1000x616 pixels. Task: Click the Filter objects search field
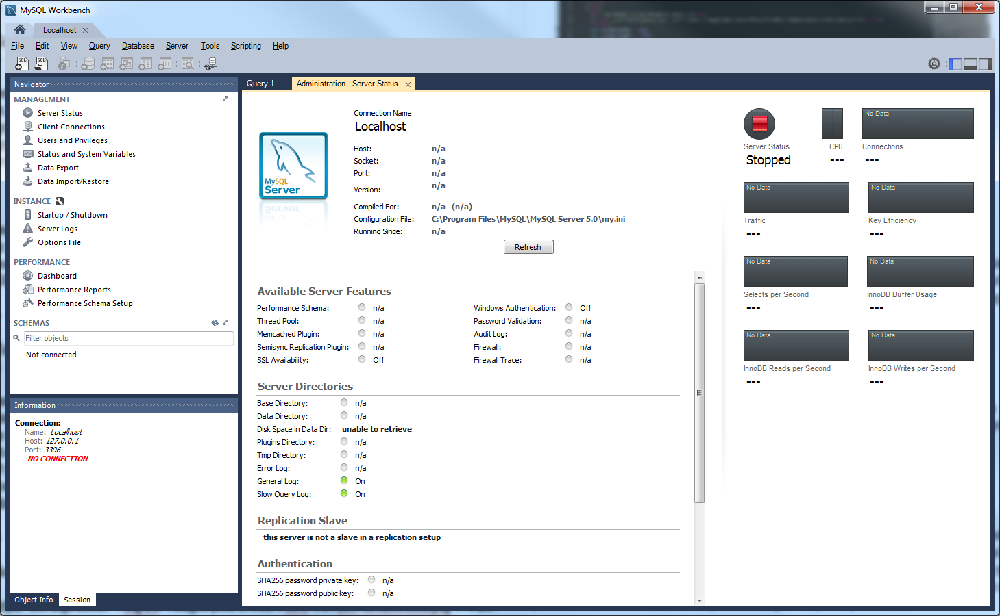[x=128, y=339]
